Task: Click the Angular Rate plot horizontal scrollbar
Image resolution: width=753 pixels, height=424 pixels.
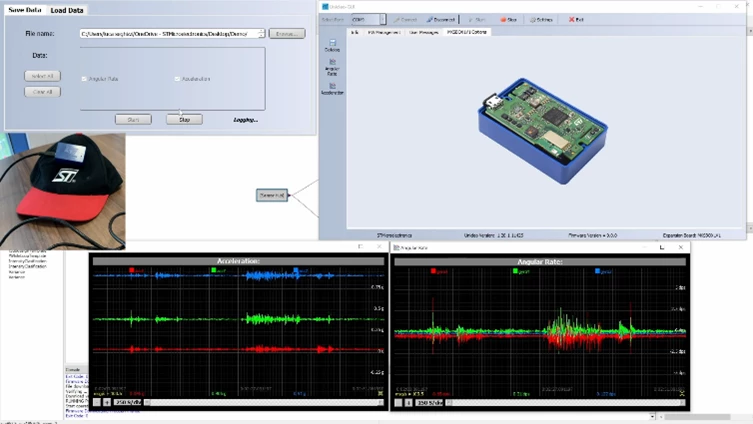Action: point(565,403)
